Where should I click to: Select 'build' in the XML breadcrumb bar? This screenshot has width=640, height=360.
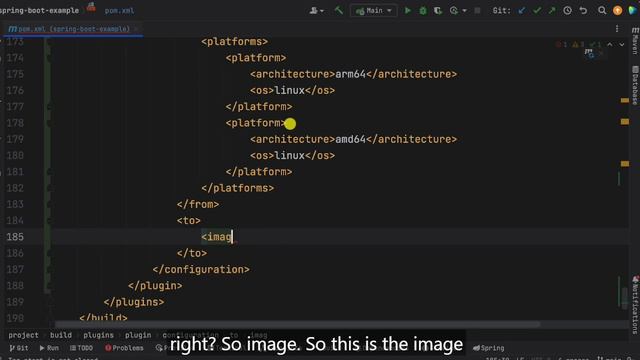61,335
